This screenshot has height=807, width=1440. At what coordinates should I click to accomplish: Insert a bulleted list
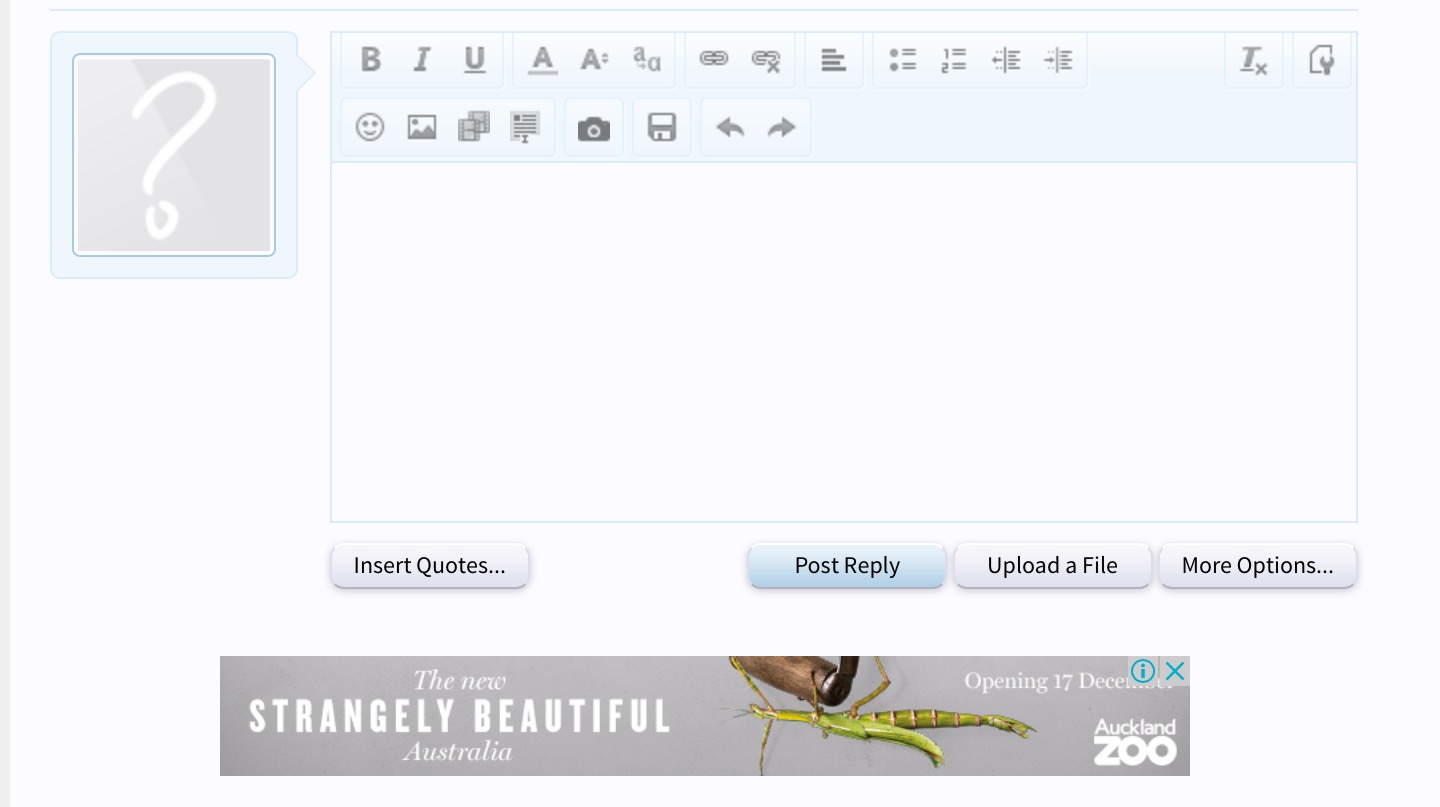pyautogui.click(x=902, y=60)
